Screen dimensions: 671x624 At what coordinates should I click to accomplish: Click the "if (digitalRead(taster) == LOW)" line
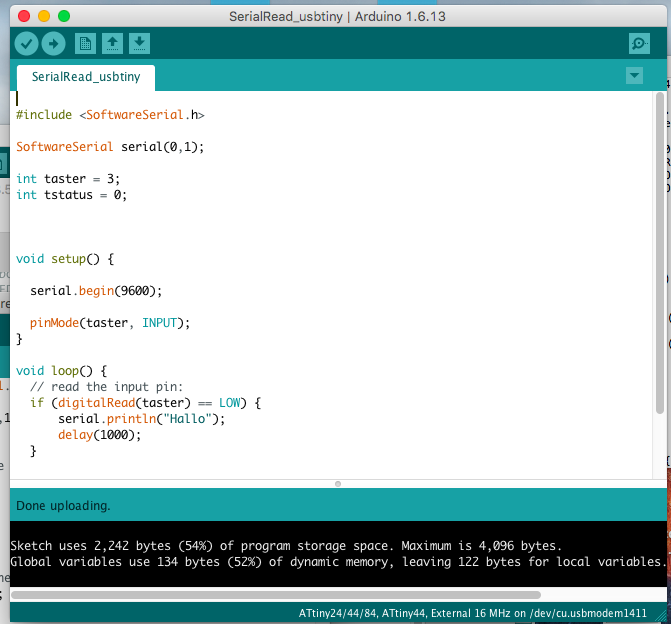pos(145,403)
